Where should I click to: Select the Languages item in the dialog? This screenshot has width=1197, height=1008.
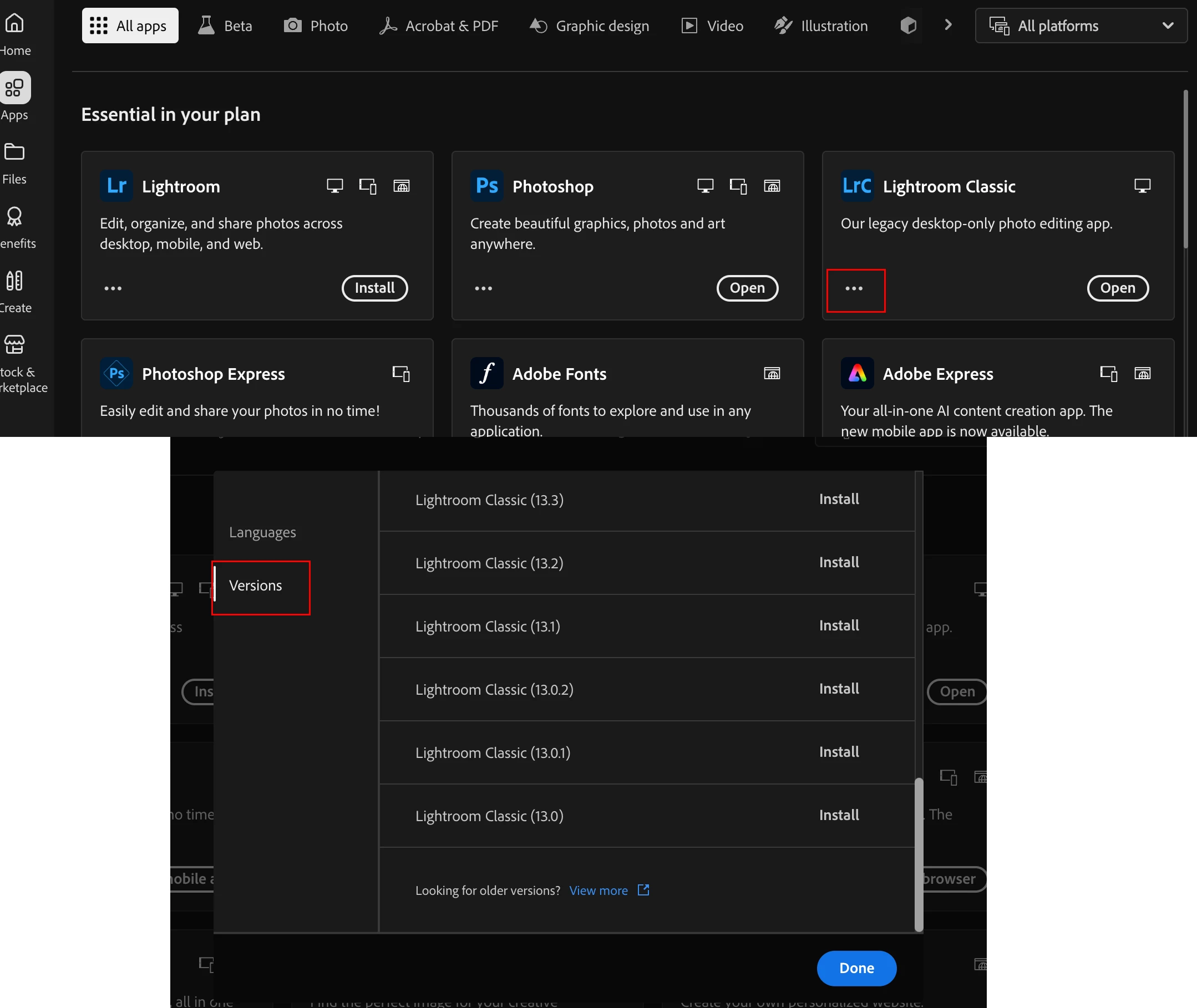[x=262, y=532]
